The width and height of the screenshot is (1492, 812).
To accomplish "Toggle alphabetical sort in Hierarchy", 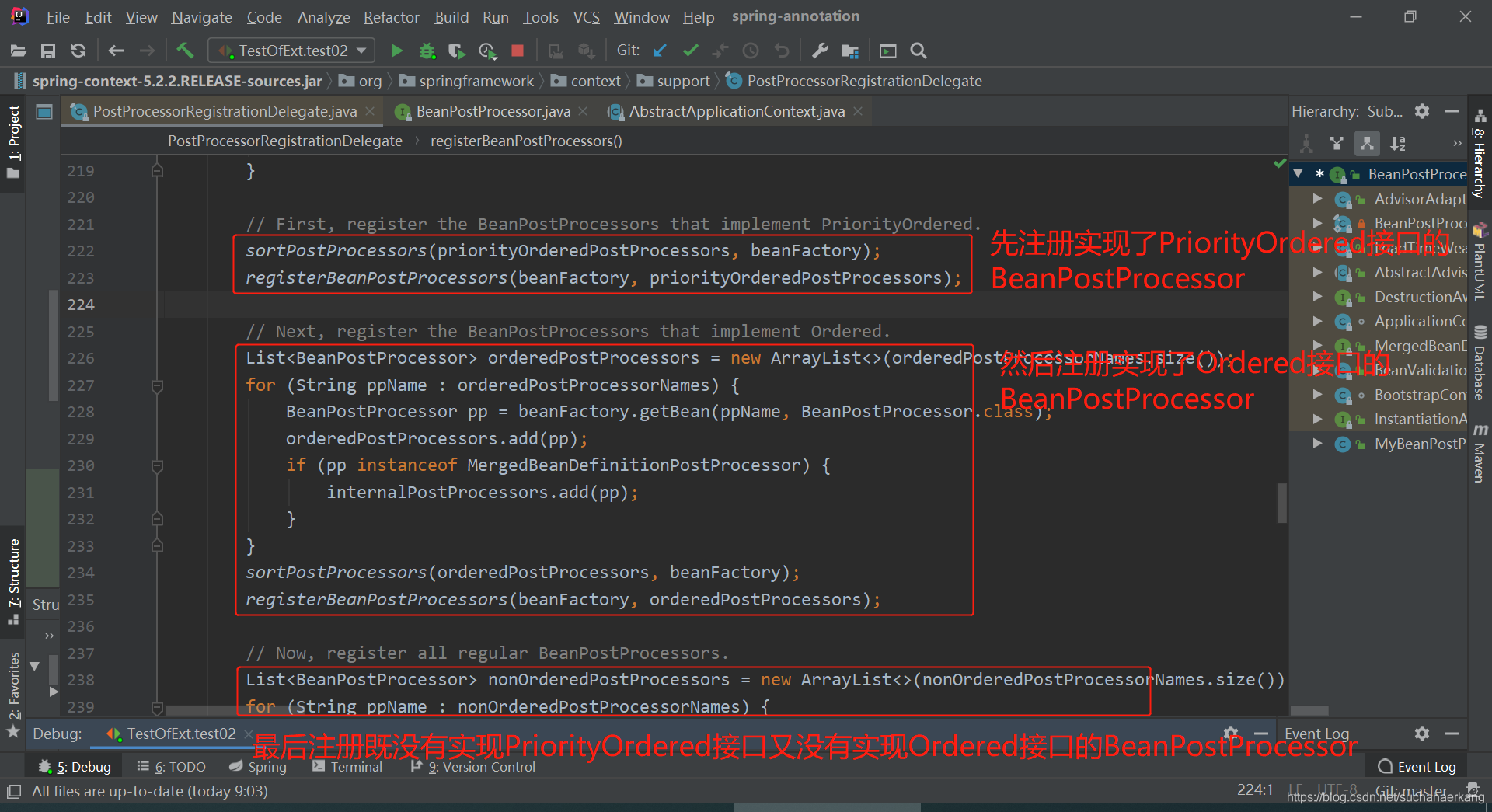I will 1398,143.
